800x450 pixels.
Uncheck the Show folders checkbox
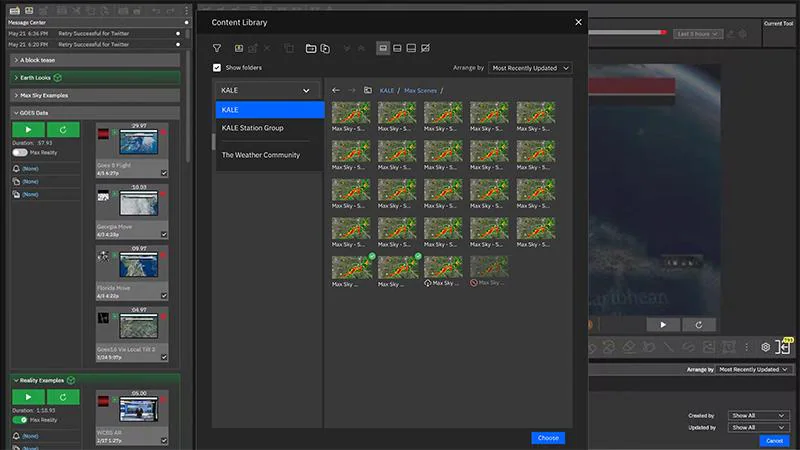coord(218,68)
